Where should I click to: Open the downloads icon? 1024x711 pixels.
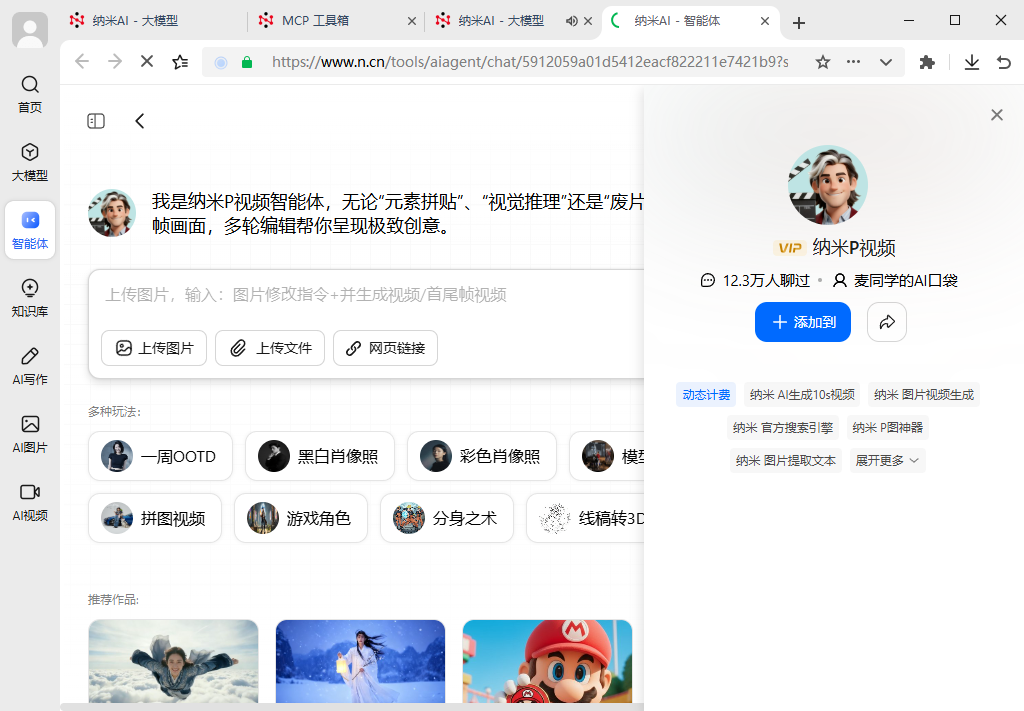tap(972, 62)
